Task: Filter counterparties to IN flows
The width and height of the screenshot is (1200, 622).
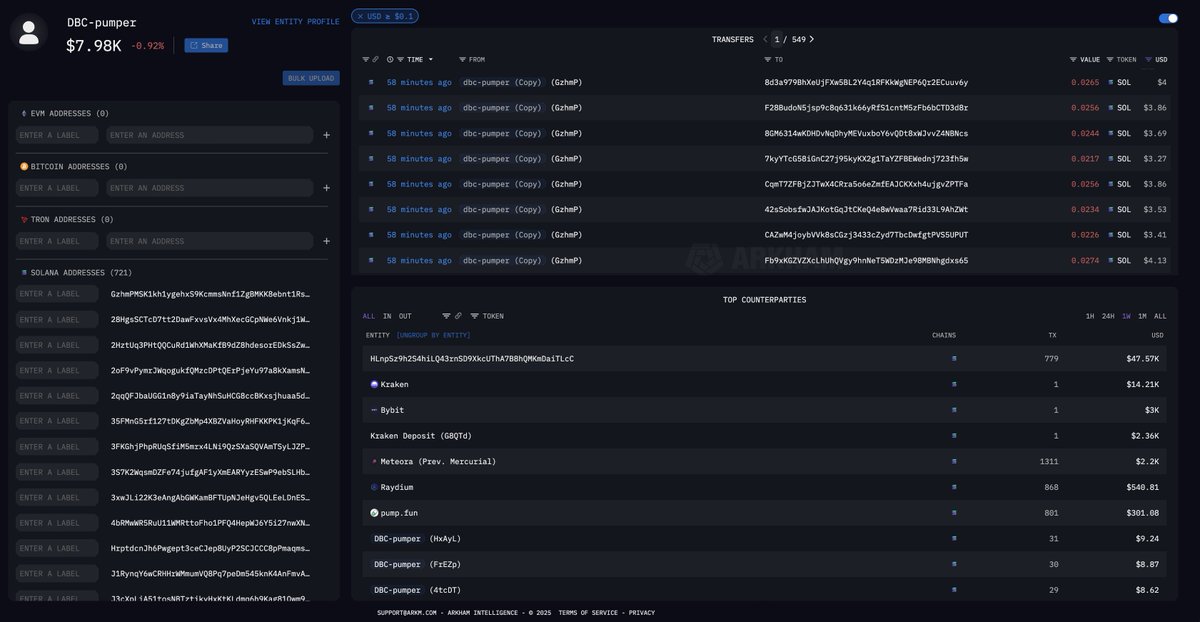Action: pos(387,316)
